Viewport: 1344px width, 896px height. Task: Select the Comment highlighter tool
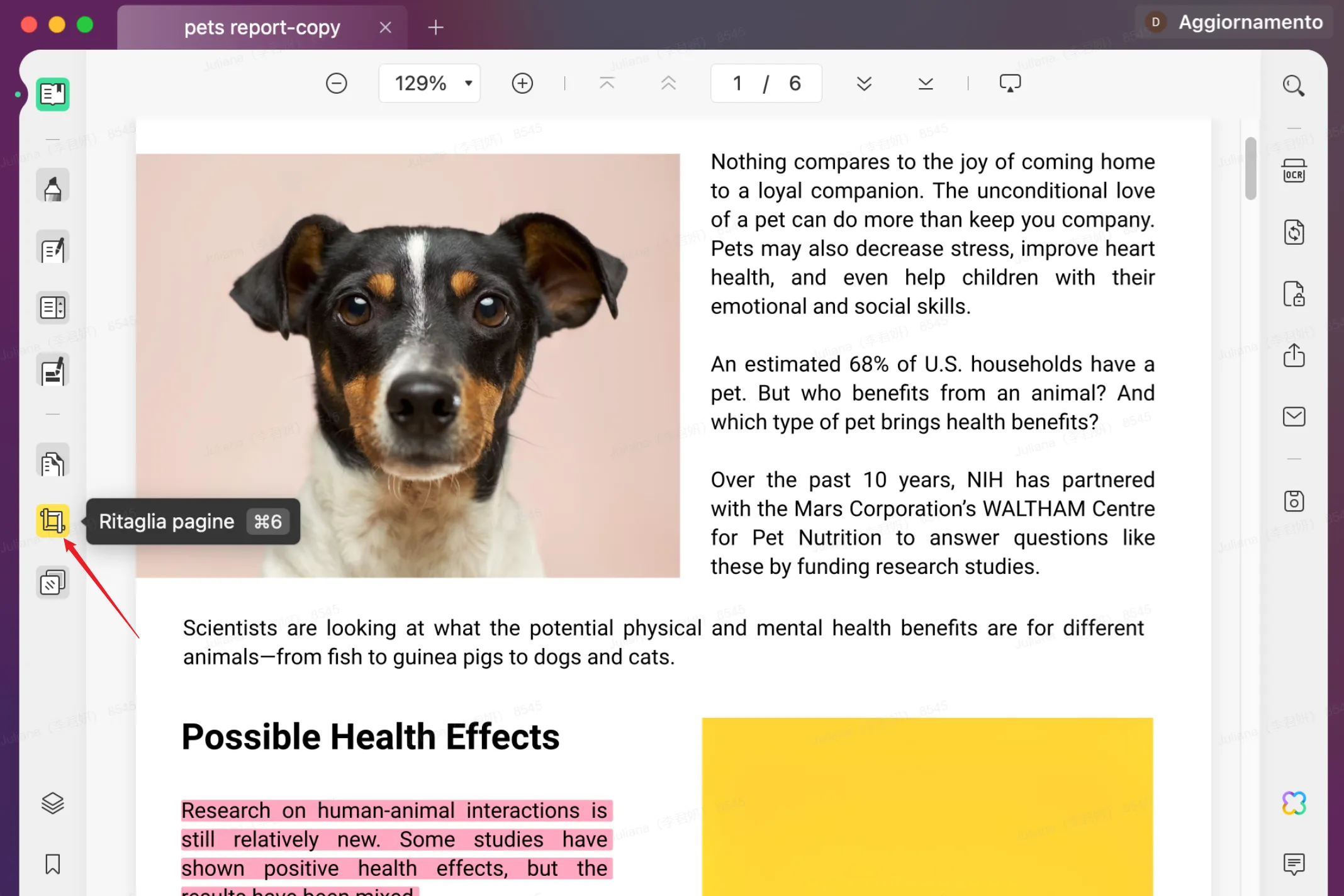[x=53, y=187]
